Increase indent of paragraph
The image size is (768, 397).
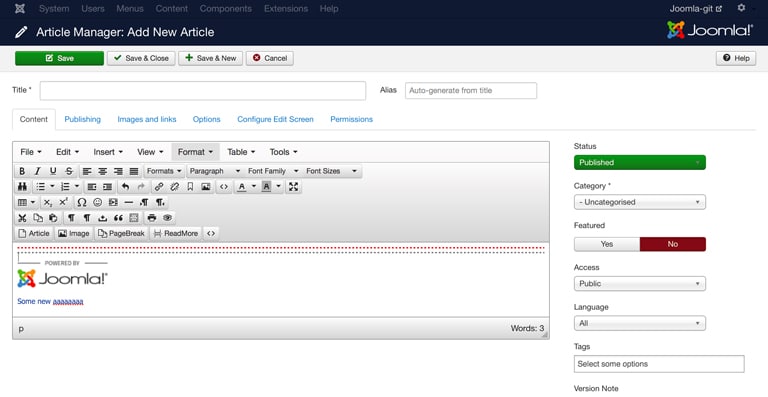click(107, 187)
